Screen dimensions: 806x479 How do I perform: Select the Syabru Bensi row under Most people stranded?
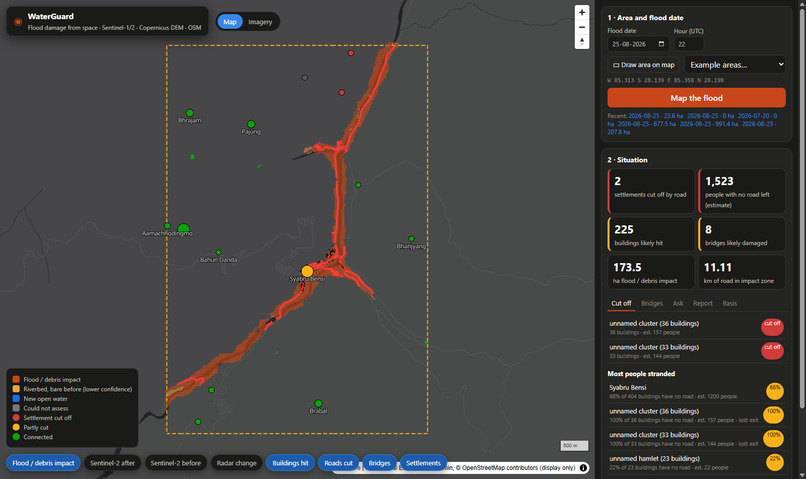click(697, 391)
